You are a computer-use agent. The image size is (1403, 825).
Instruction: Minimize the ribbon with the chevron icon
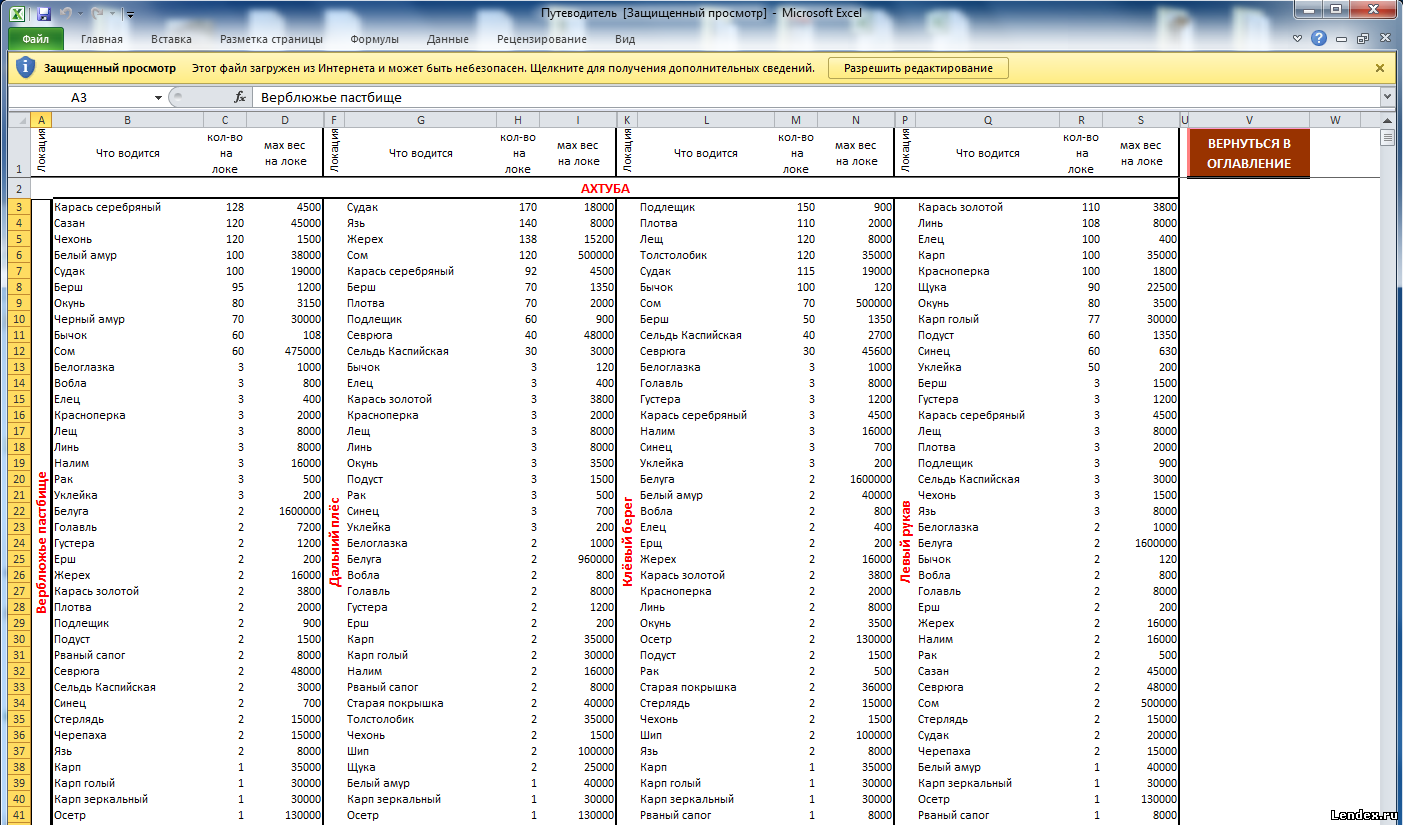click(x=1298, y=39)
